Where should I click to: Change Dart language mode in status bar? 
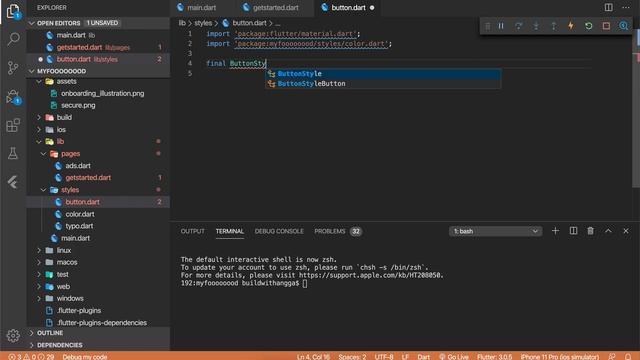click(x=423, y=357)
